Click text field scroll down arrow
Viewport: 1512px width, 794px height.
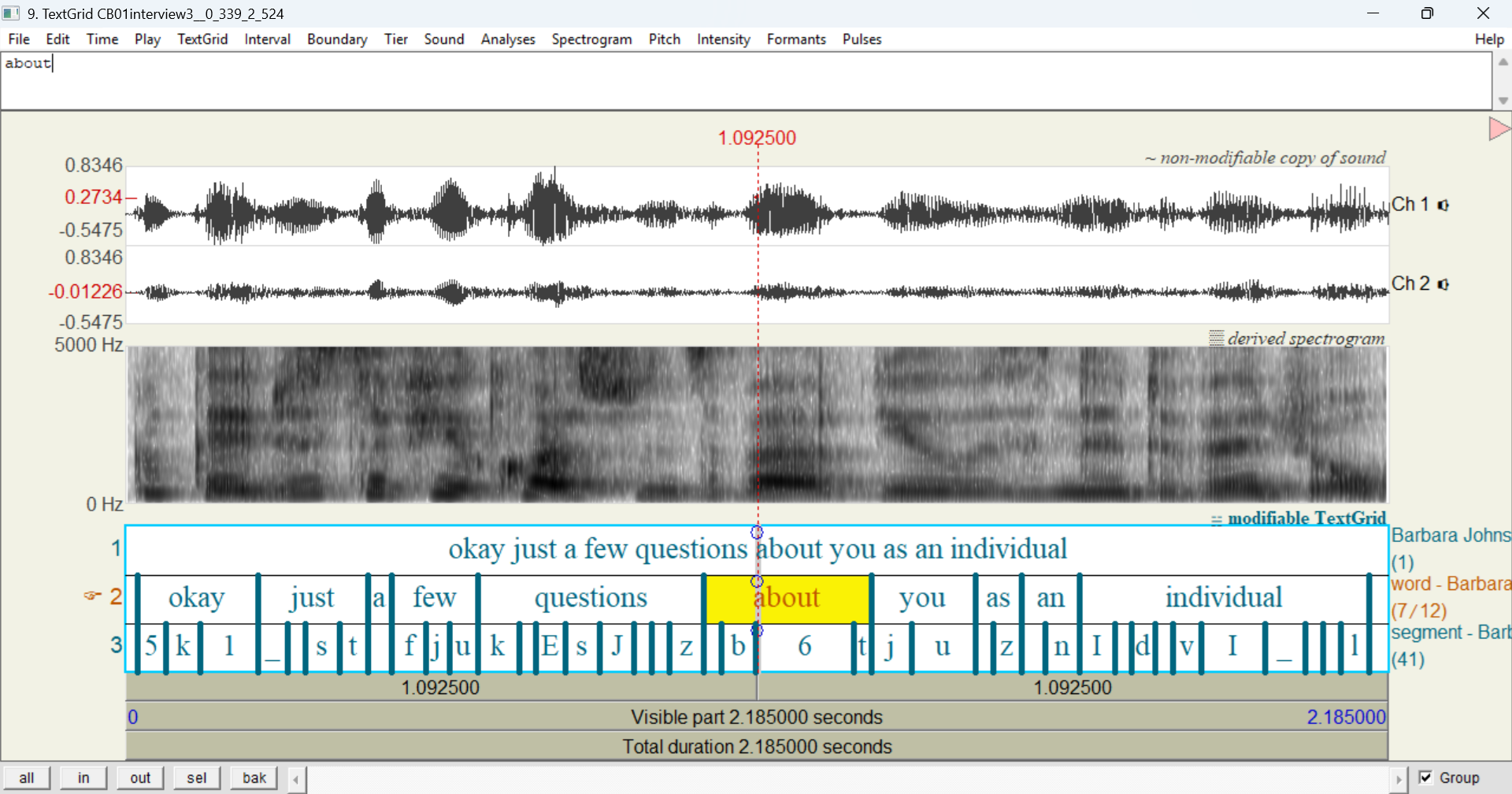point(1503,100)
